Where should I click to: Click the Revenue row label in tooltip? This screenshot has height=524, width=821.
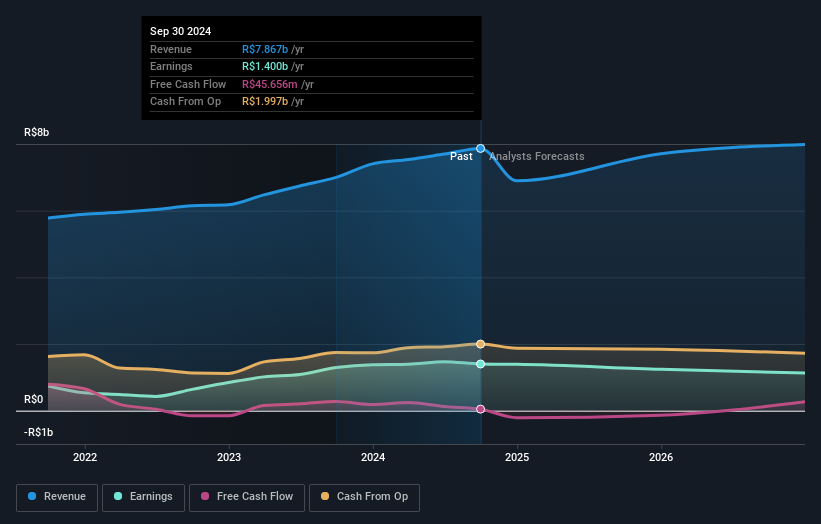tap(171, 49)
